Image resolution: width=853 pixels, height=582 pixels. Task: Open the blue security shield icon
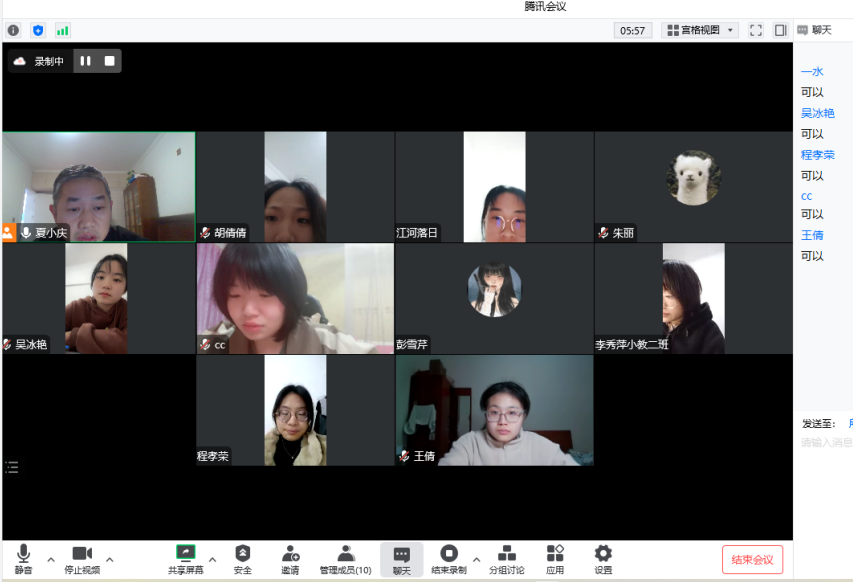[38, 31]
